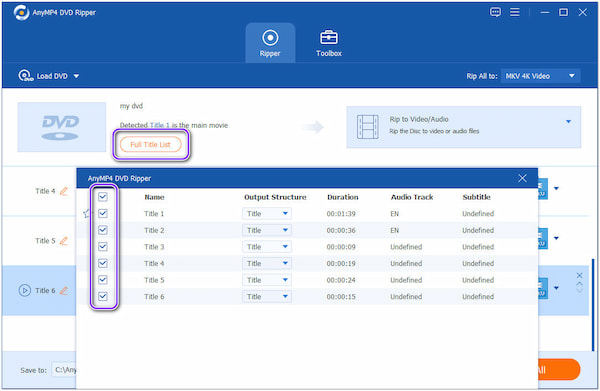
Task: Play Title 6 preview
Action: (24, 290)
